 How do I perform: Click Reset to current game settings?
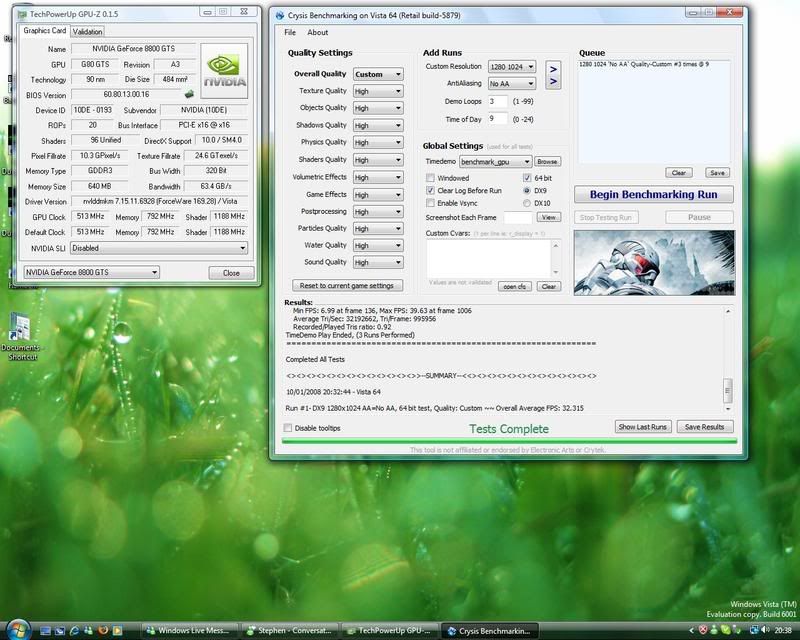coord(347,285)
